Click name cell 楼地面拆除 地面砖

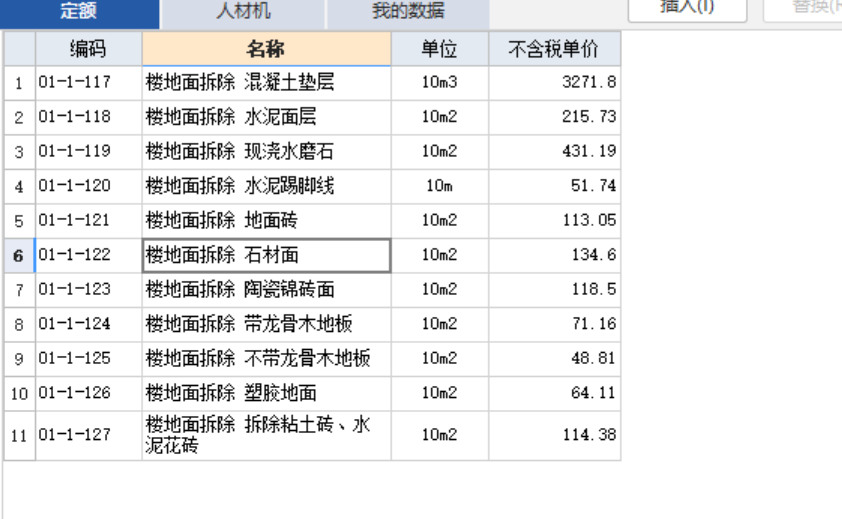(x=266, y=221)
